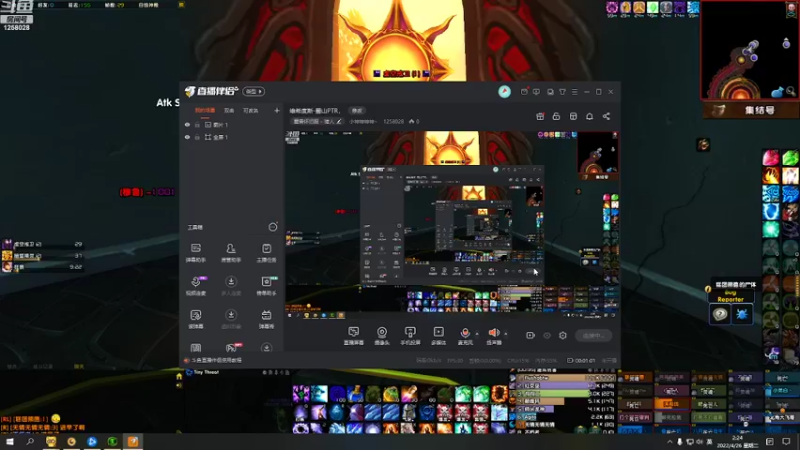Image resolution: width=800 pixels, height=450 pixels.
Task: Open the PK tool with red badge
Action: 231,348
